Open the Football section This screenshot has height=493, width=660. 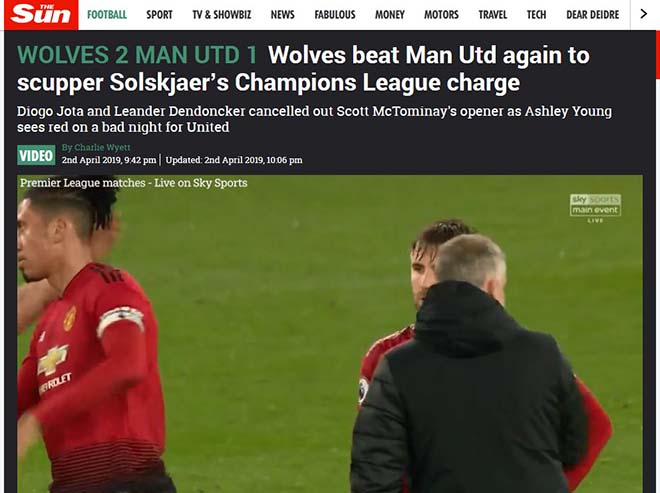[x=107, y=15]
